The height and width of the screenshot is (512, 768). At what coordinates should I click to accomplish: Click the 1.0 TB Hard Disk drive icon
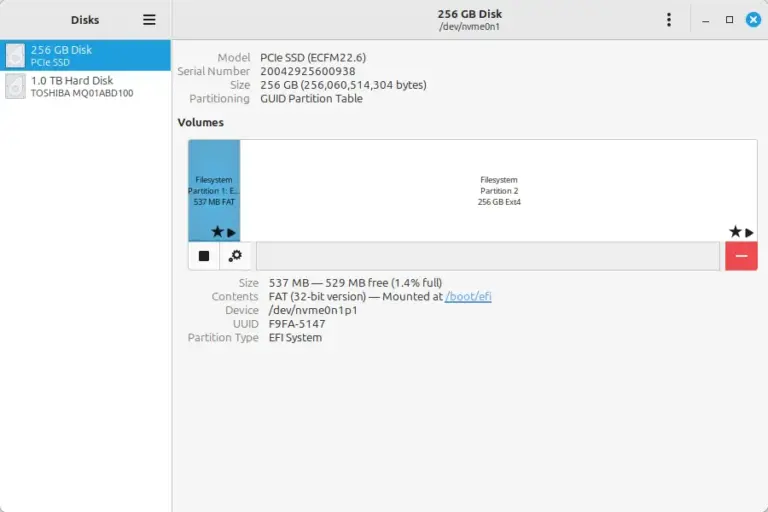[x=15, y=86]
